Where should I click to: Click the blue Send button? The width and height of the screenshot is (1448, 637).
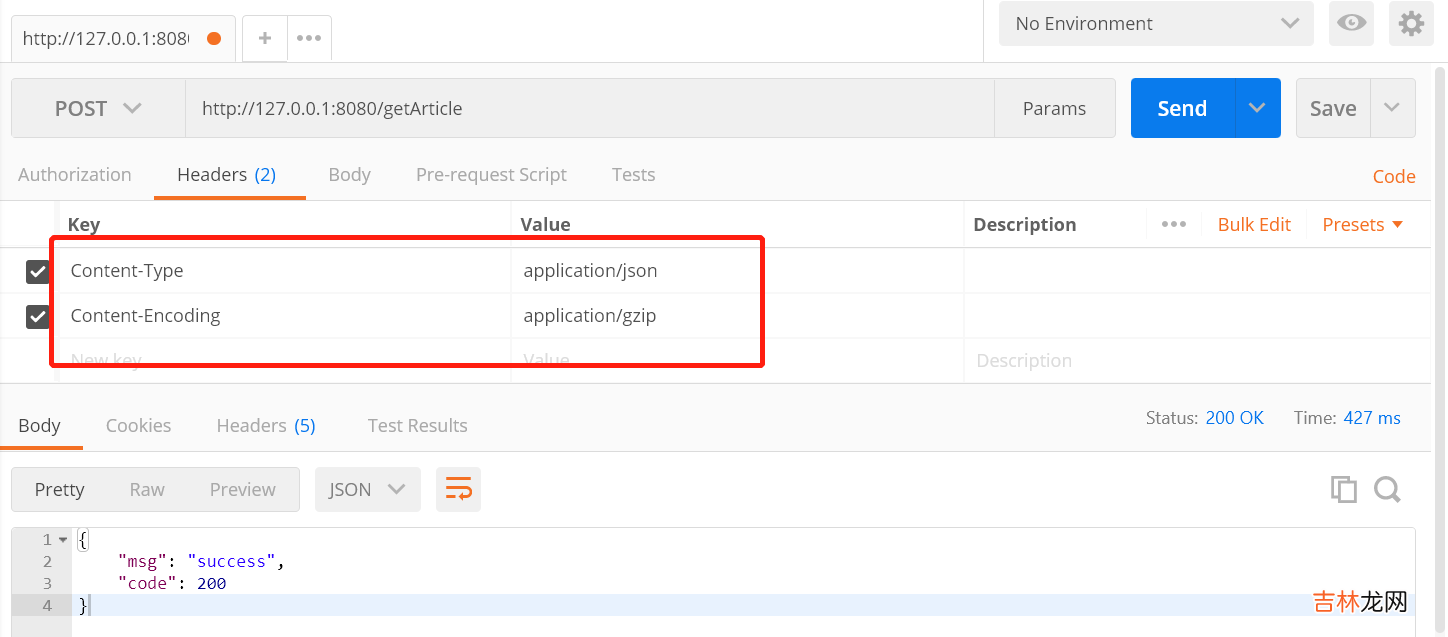(x=1182, y=108)
